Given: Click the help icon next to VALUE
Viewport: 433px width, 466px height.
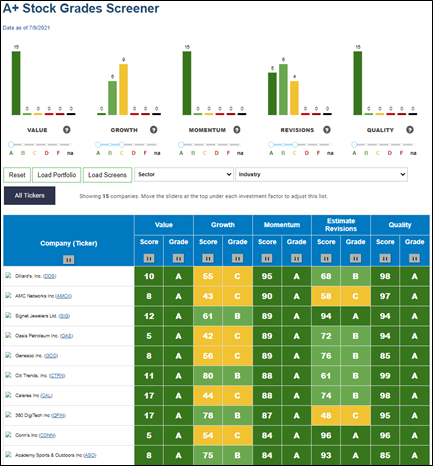Looking at the screenshot, I should pyautogui.click(x=67, y=130).
